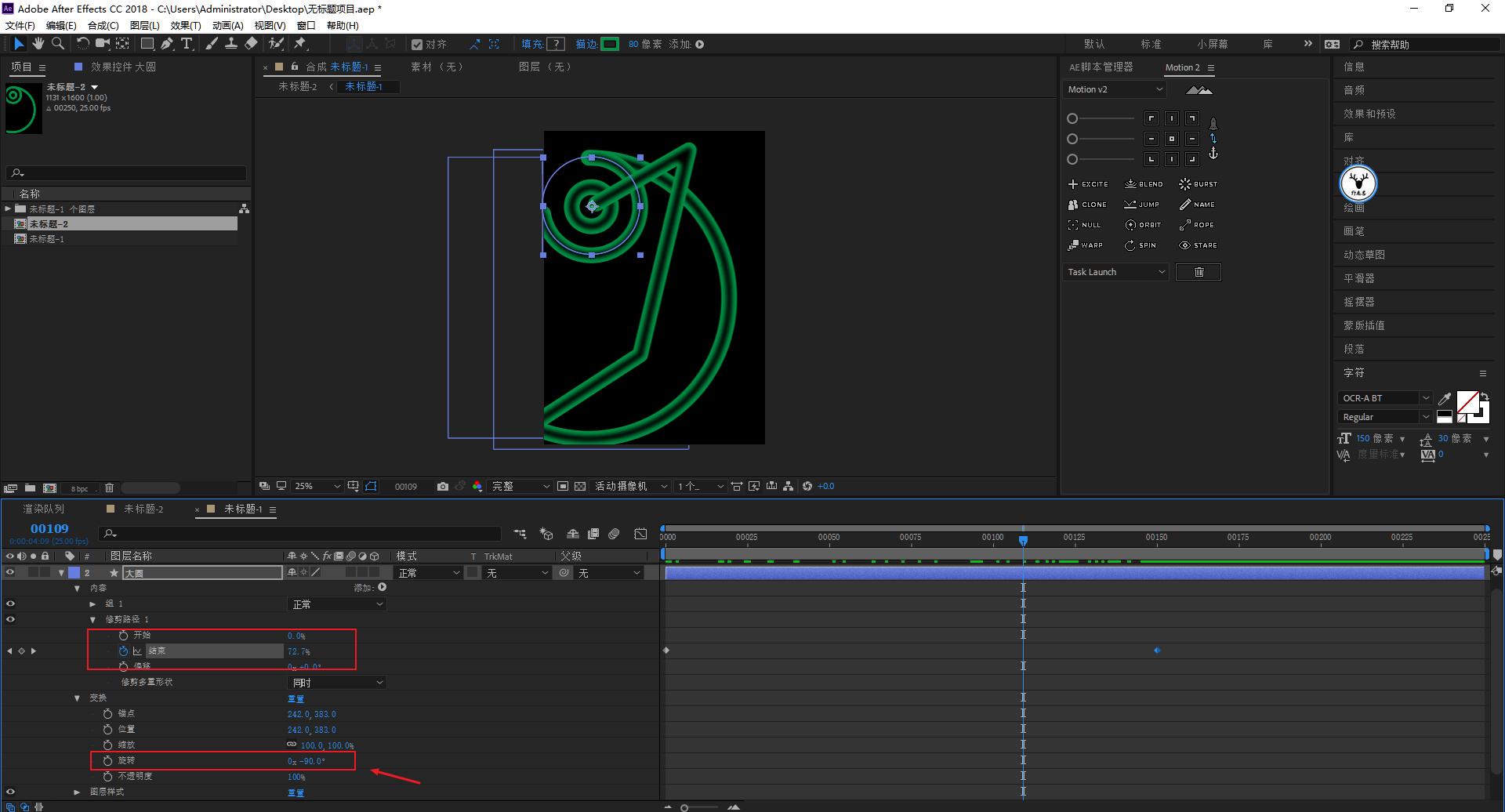Select the Hand tool
The width and height of the screenshot is (1505, 812).
[x=38, y=44]
